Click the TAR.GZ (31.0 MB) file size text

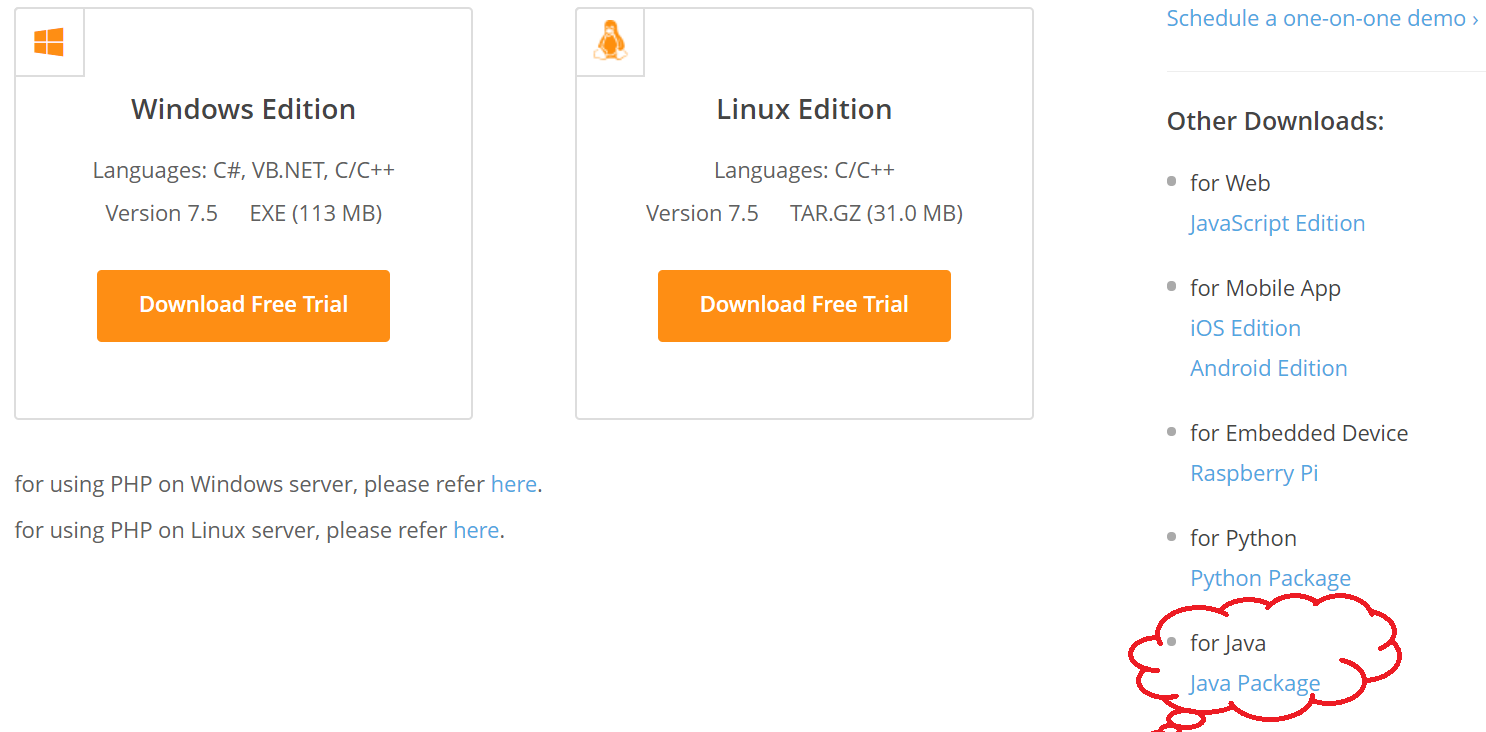pyautogui.click(x=876, y=213)
